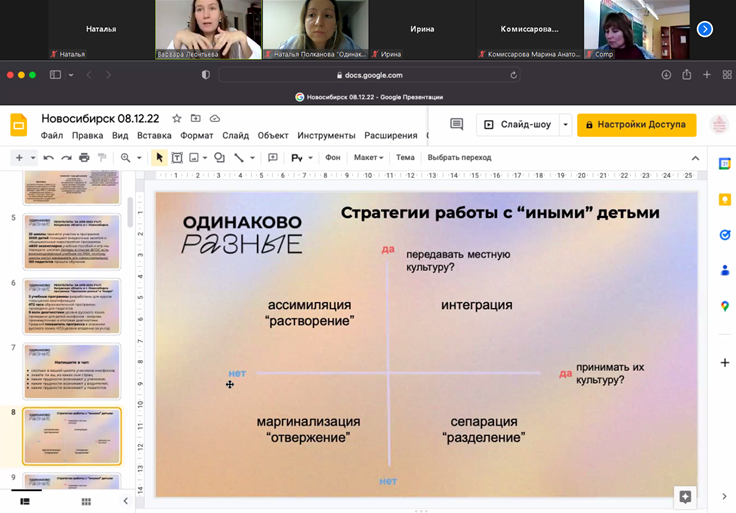Viewport: 736px width, 513px height.
Task: Open the comment history icon
Action: tap(456, 125)
